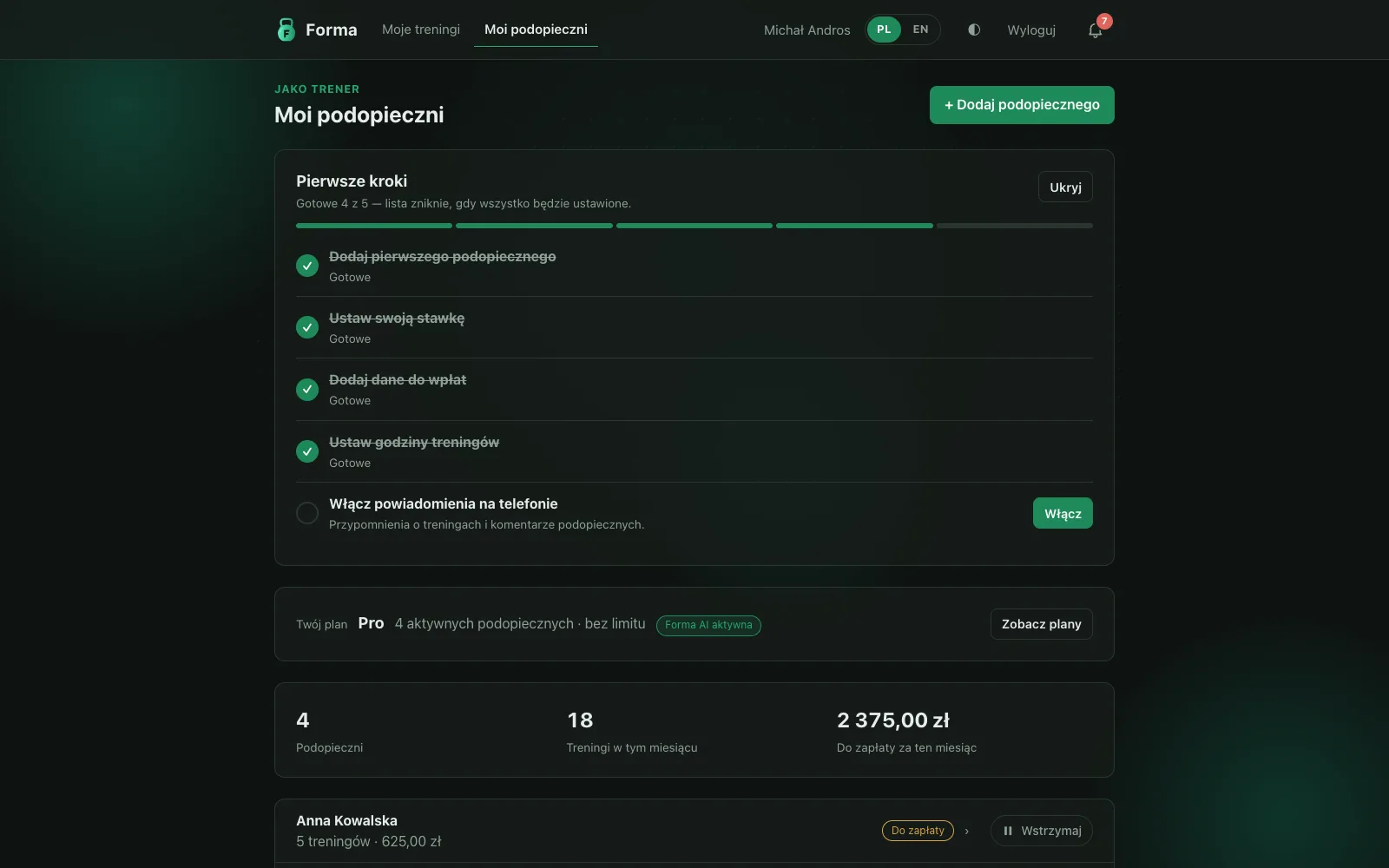This screenshot has width=1389, height=868.
Task: Click the last unfilled gray progress segment
Action: [1015, 226]
